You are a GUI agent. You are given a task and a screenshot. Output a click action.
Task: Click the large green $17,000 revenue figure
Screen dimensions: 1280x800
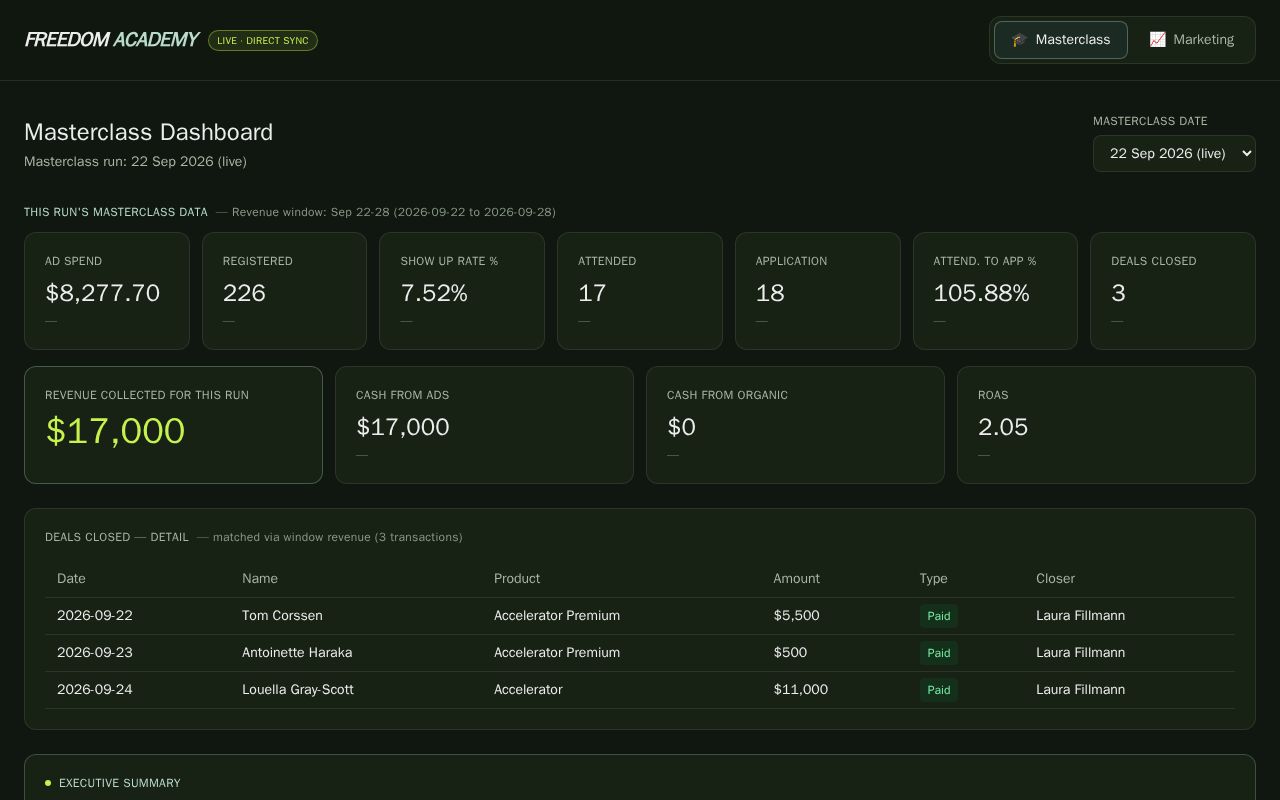[x=115, y=431]
